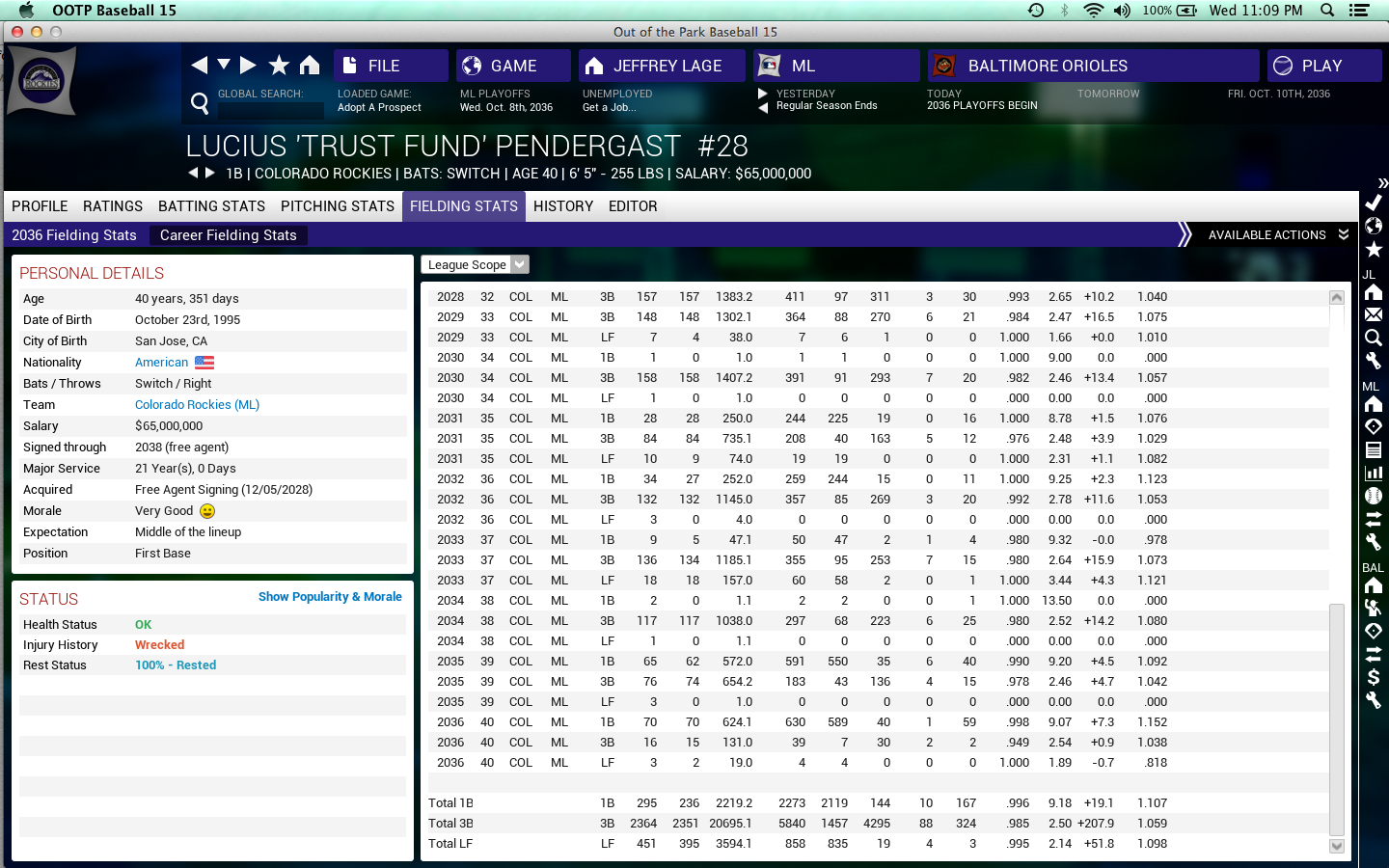Image resolution: width=1389 pixels, height=868 pixels.
Task: Collapse the right sidebar with the double chevron
Action: tap(1382, 183)
